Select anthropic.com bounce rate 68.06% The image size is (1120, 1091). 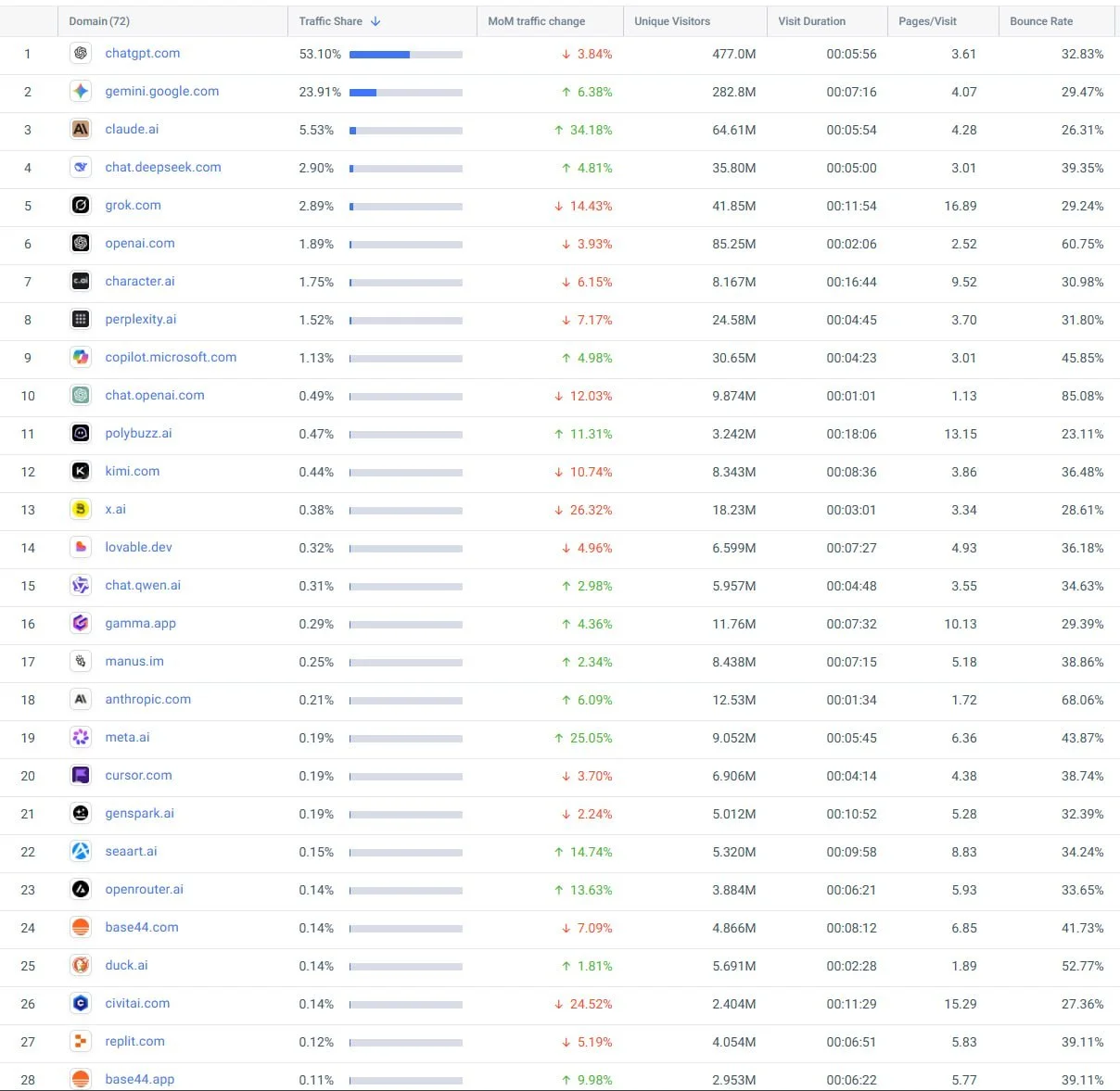tap(1083, 701)
